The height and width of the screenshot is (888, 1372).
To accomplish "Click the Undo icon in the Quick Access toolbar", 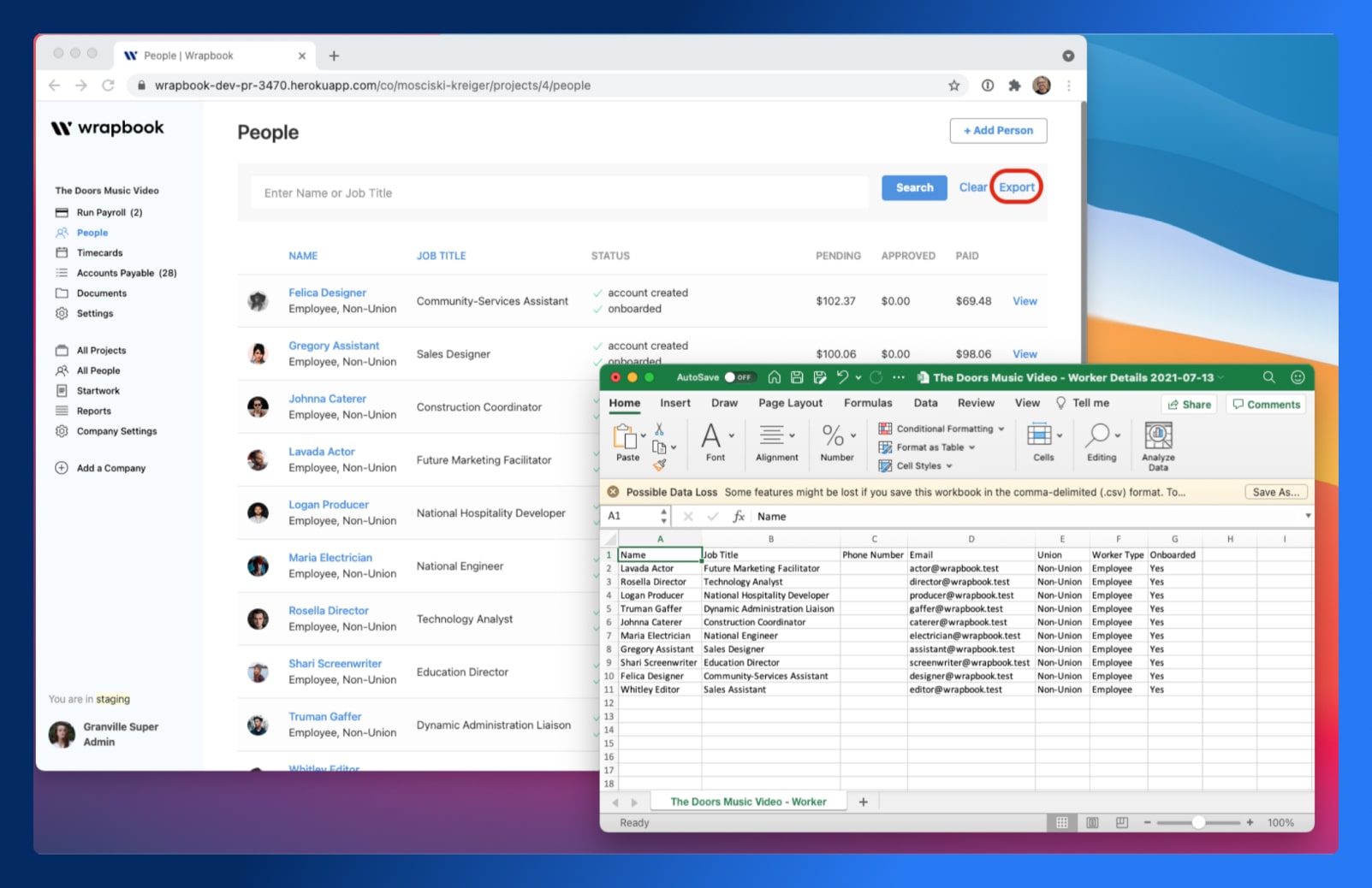I will (843, 377).
